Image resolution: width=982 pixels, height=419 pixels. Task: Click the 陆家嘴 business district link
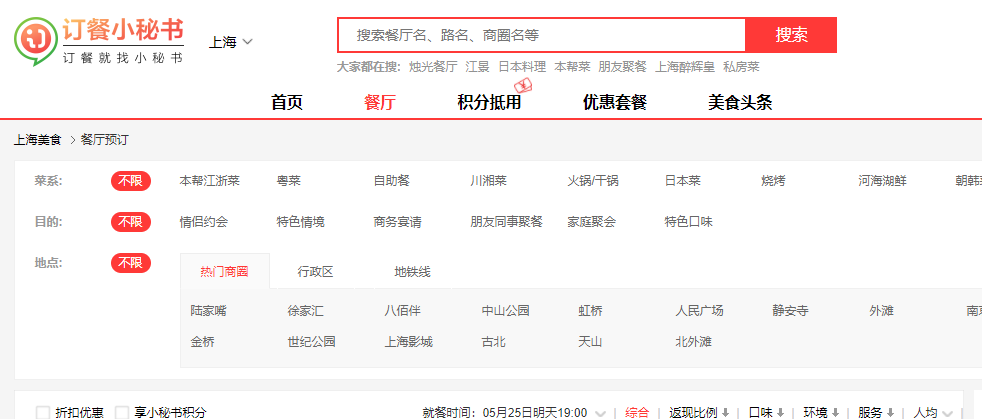(x=209, y=311)
